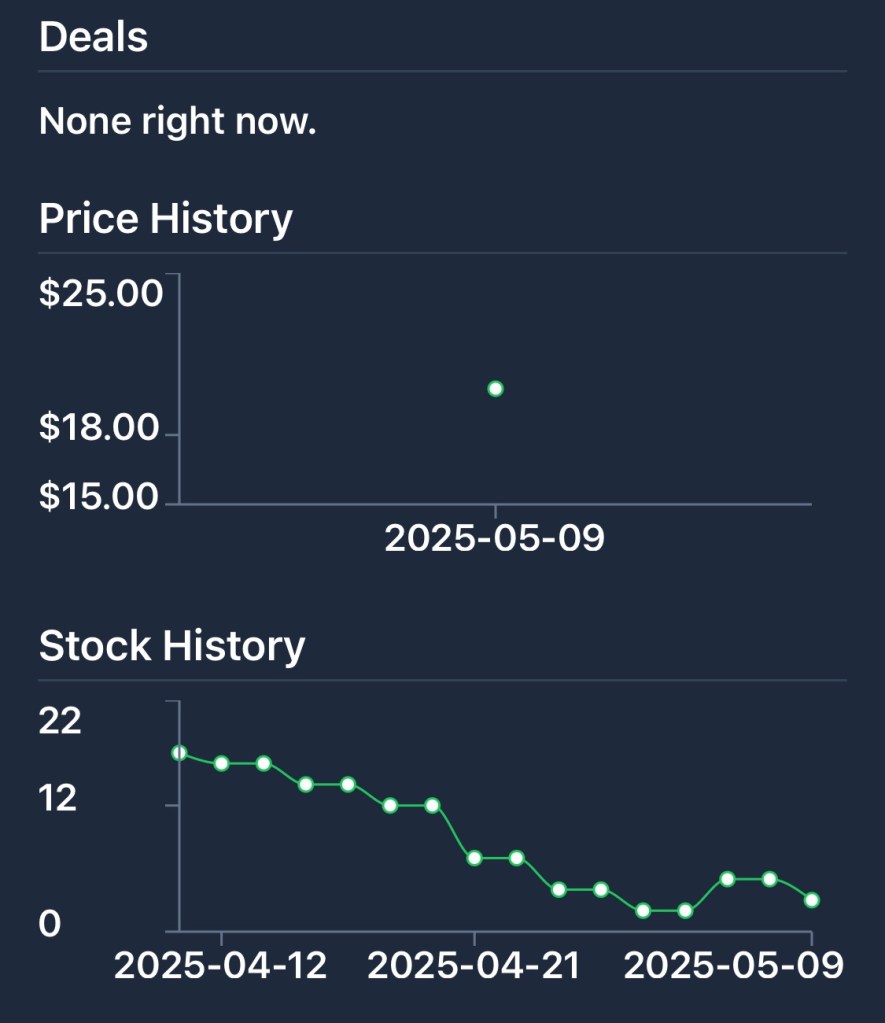Click the "None right now." deals text
Screen dimensions: 885x1023
tap(177, 122)
